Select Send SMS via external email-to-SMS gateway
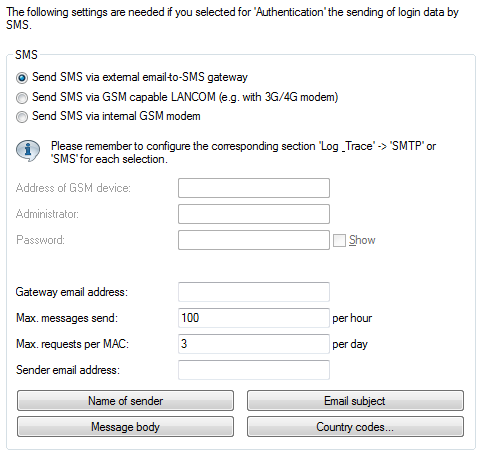 (x=22, y=78)
